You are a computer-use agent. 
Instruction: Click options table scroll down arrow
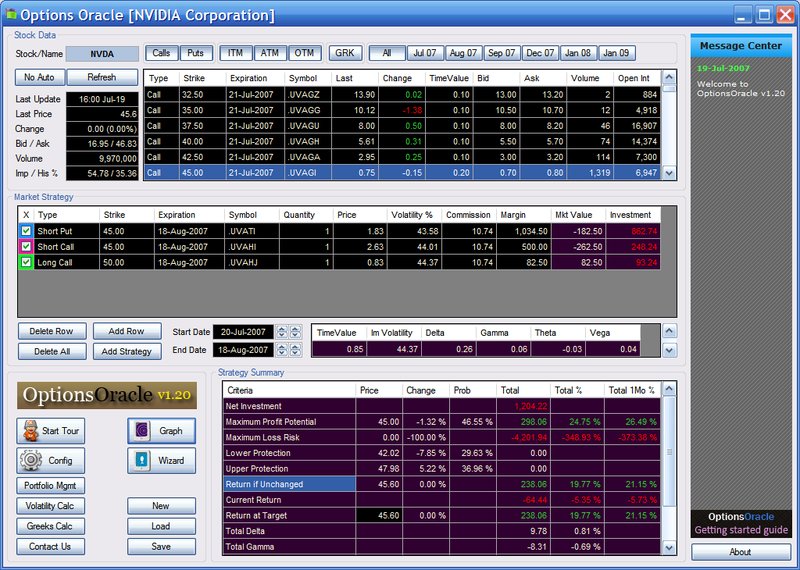[669, 173]
